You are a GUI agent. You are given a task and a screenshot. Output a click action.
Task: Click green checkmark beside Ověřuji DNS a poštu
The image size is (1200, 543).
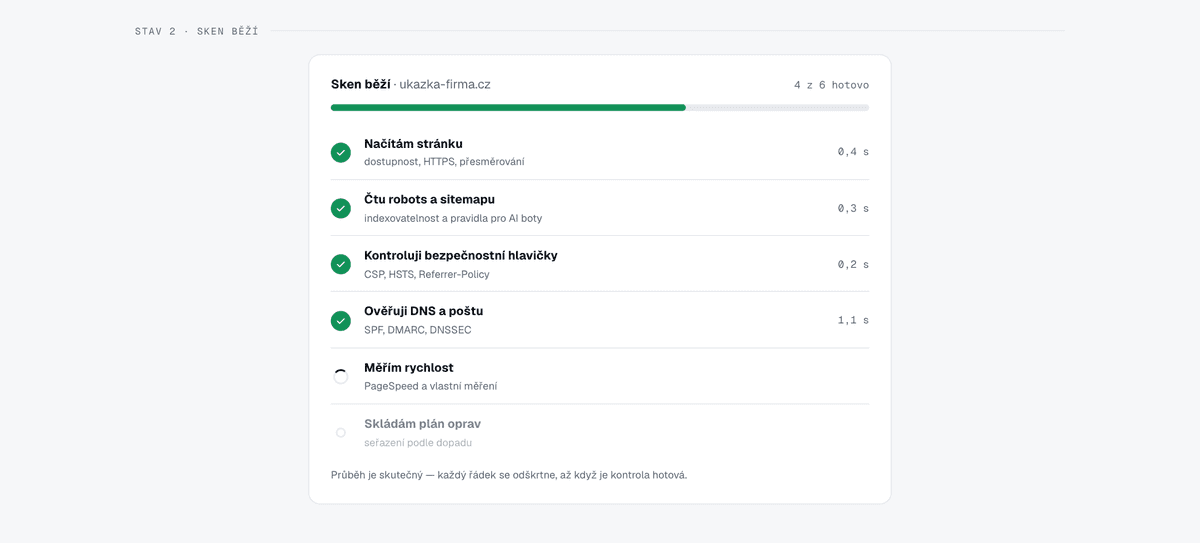pyautogui.click(x=341, y=320)
